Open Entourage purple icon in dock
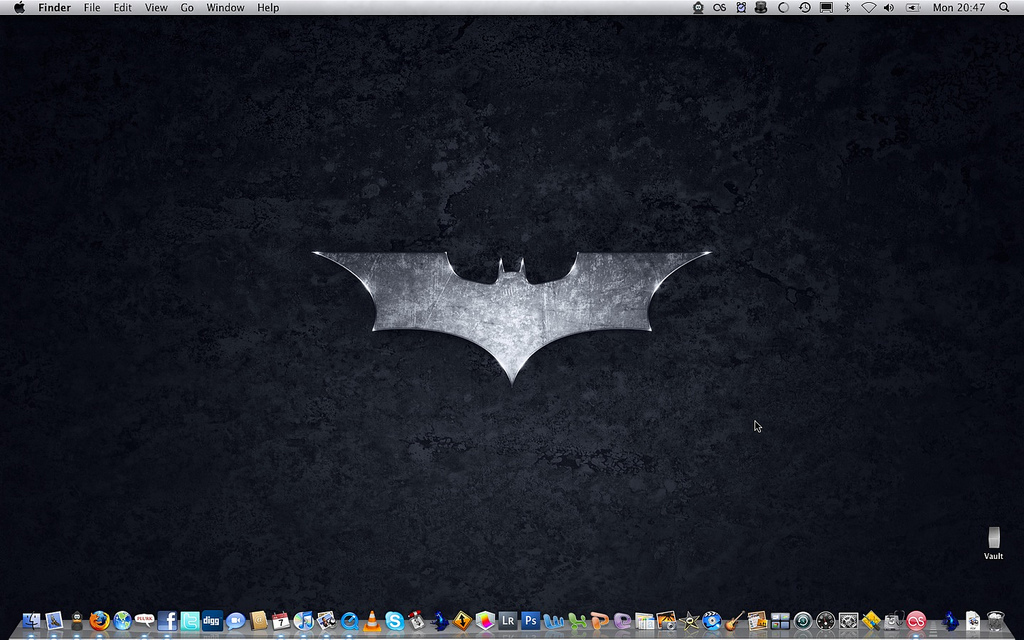The height and width of the screenshot is (640, 1024). pyautogui.click(x=622, y=620)
